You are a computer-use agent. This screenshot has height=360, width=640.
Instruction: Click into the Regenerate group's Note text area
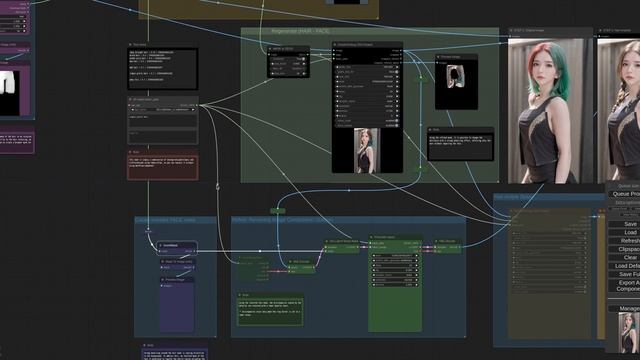tap(460, 146)
